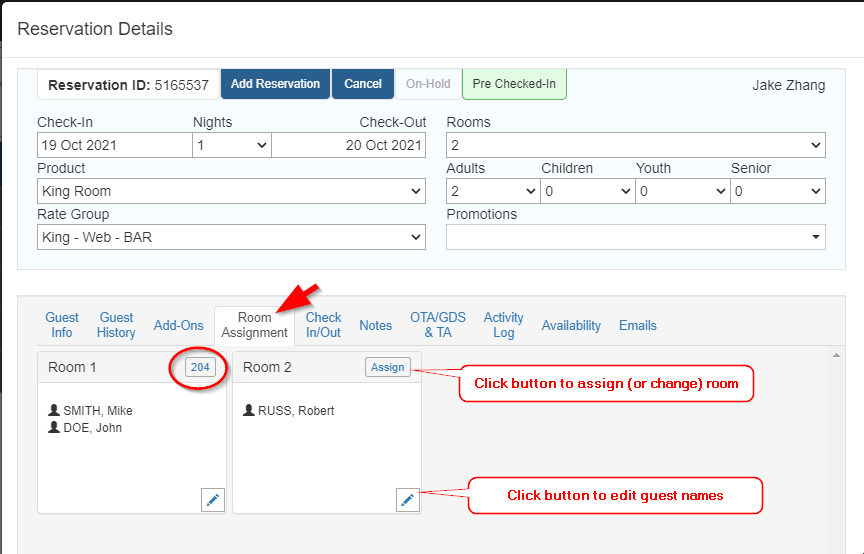Expand the Rooms count dropdown
This screenshot has width=864, height=554.
coord(635,145)
